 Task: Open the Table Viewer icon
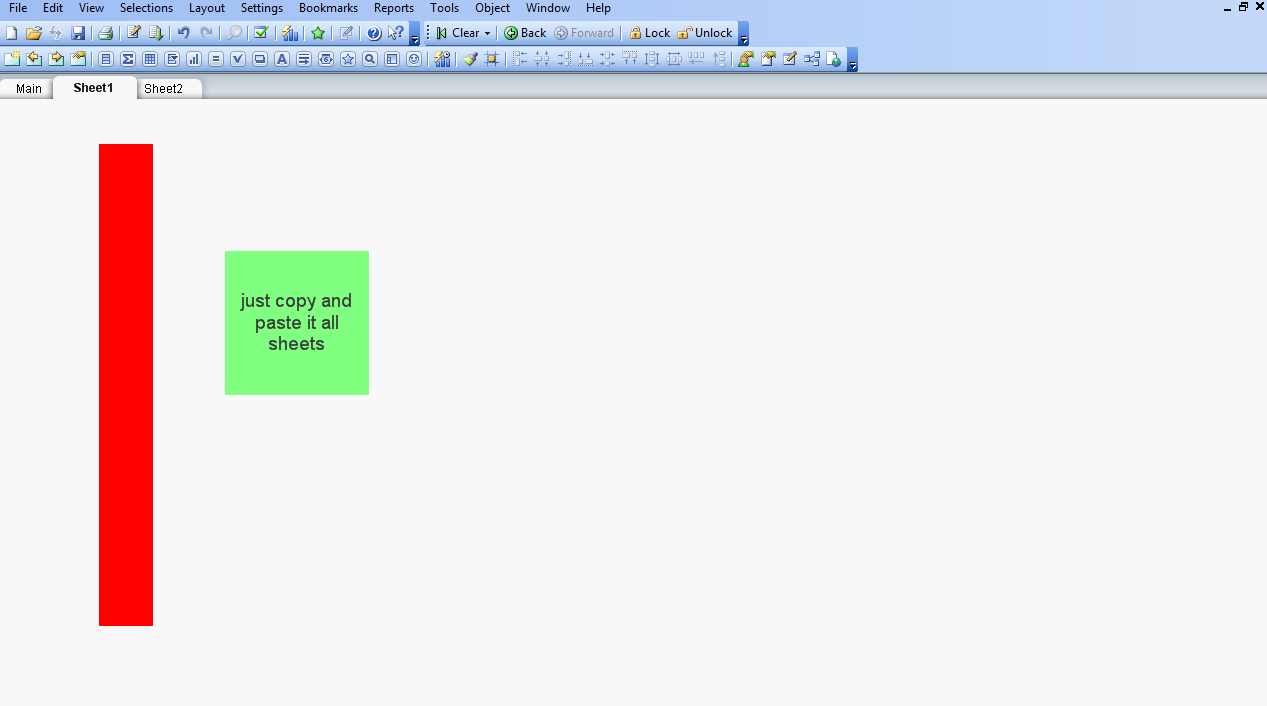pos(811,59)
